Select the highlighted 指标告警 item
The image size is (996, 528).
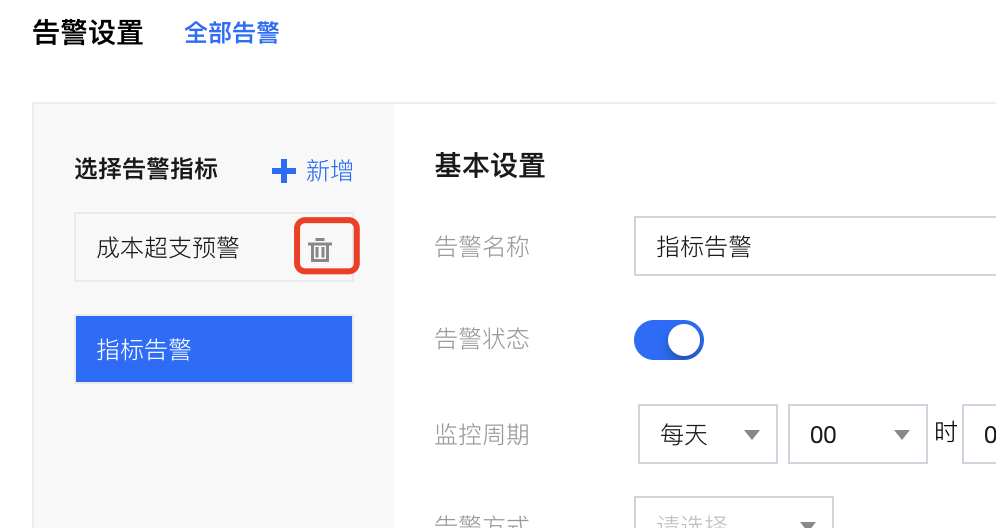point(214,349)
